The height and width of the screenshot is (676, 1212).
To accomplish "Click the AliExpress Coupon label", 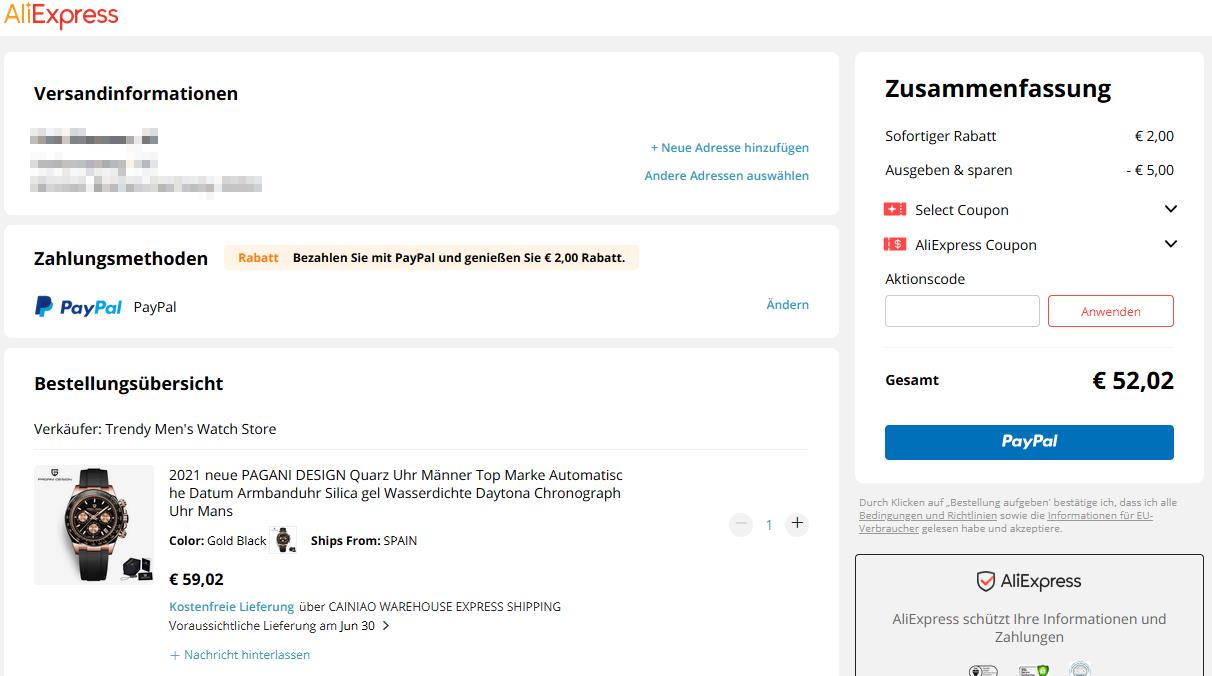I will coord(976,245).
